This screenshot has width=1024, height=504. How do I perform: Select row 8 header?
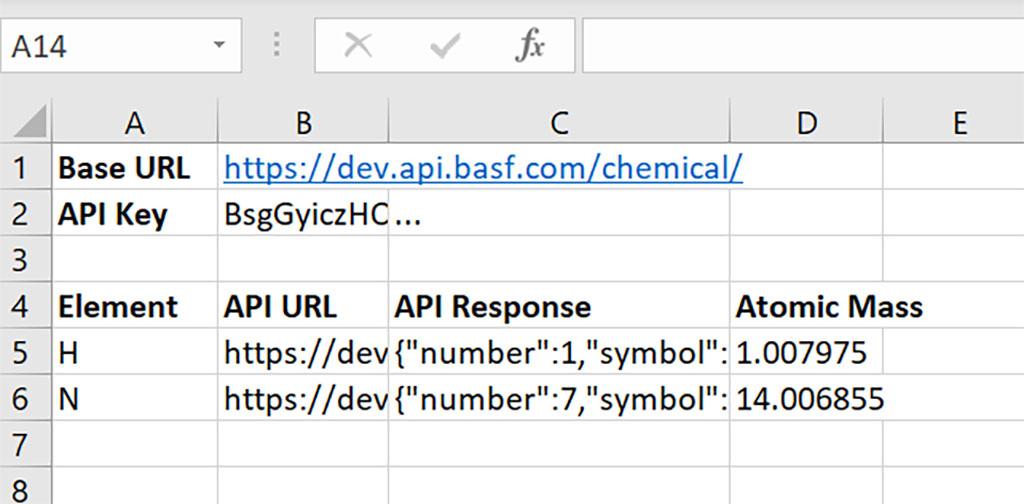(25, 486)
